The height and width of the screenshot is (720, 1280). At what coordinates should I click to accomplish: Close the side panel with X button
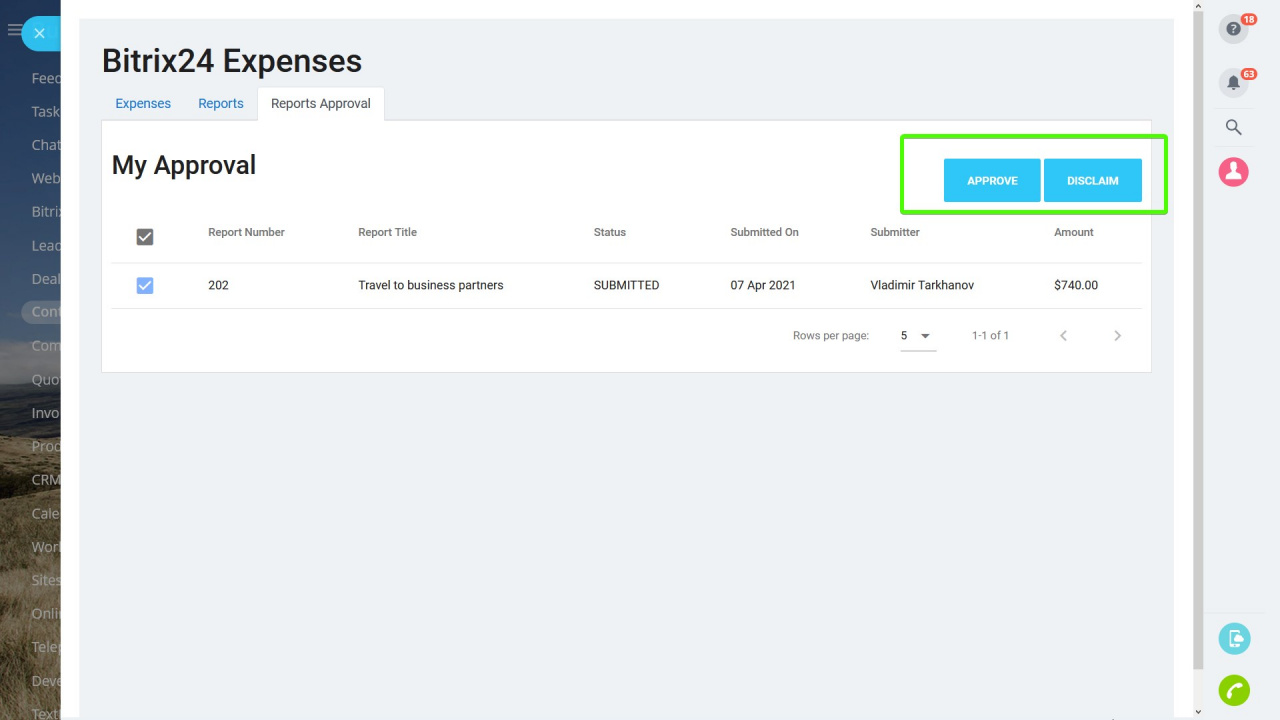click(39, 33)
